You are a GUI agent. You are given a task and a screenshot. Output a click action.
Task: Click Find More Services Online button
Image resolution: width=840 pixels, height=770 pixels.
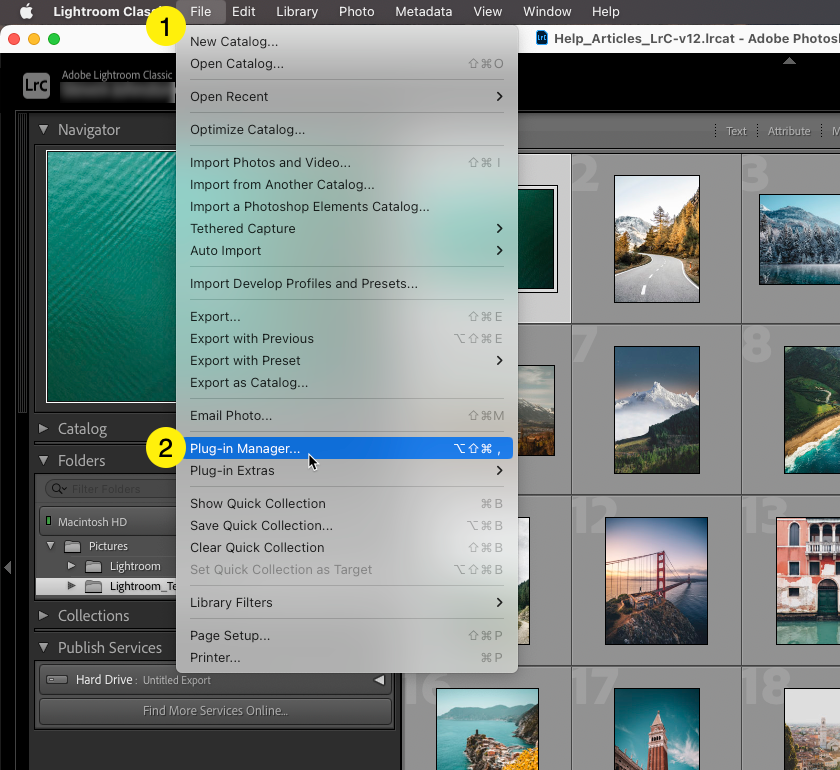[215, 711]
